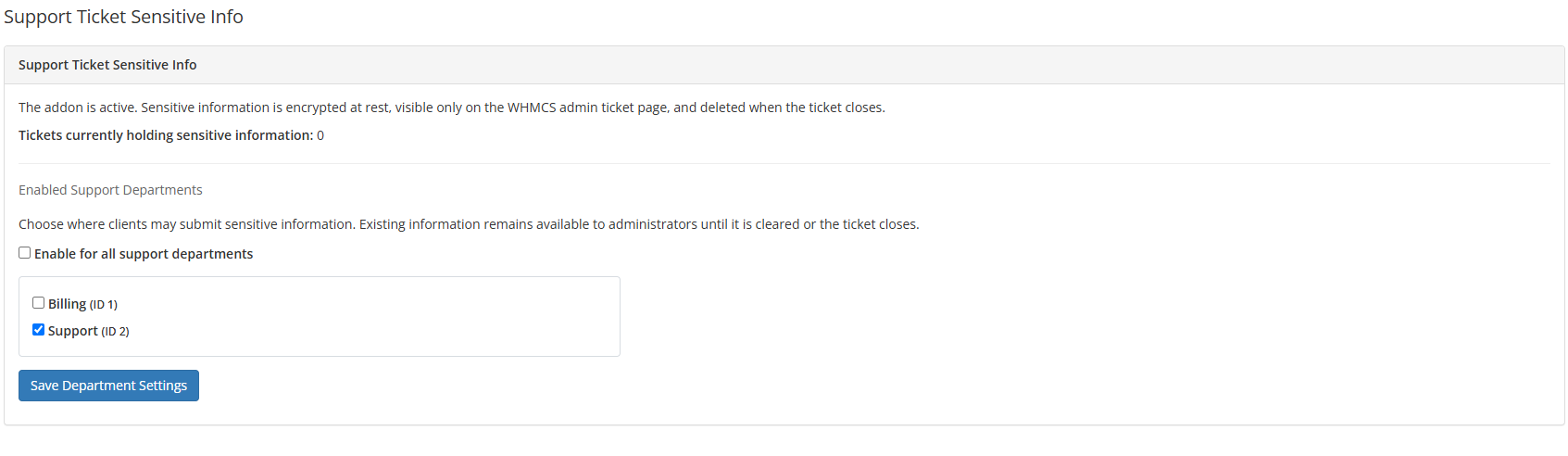Click the Enabled Support Departments heading
The height and width of the screenshot is (456, 1568).
click(110, 190)
